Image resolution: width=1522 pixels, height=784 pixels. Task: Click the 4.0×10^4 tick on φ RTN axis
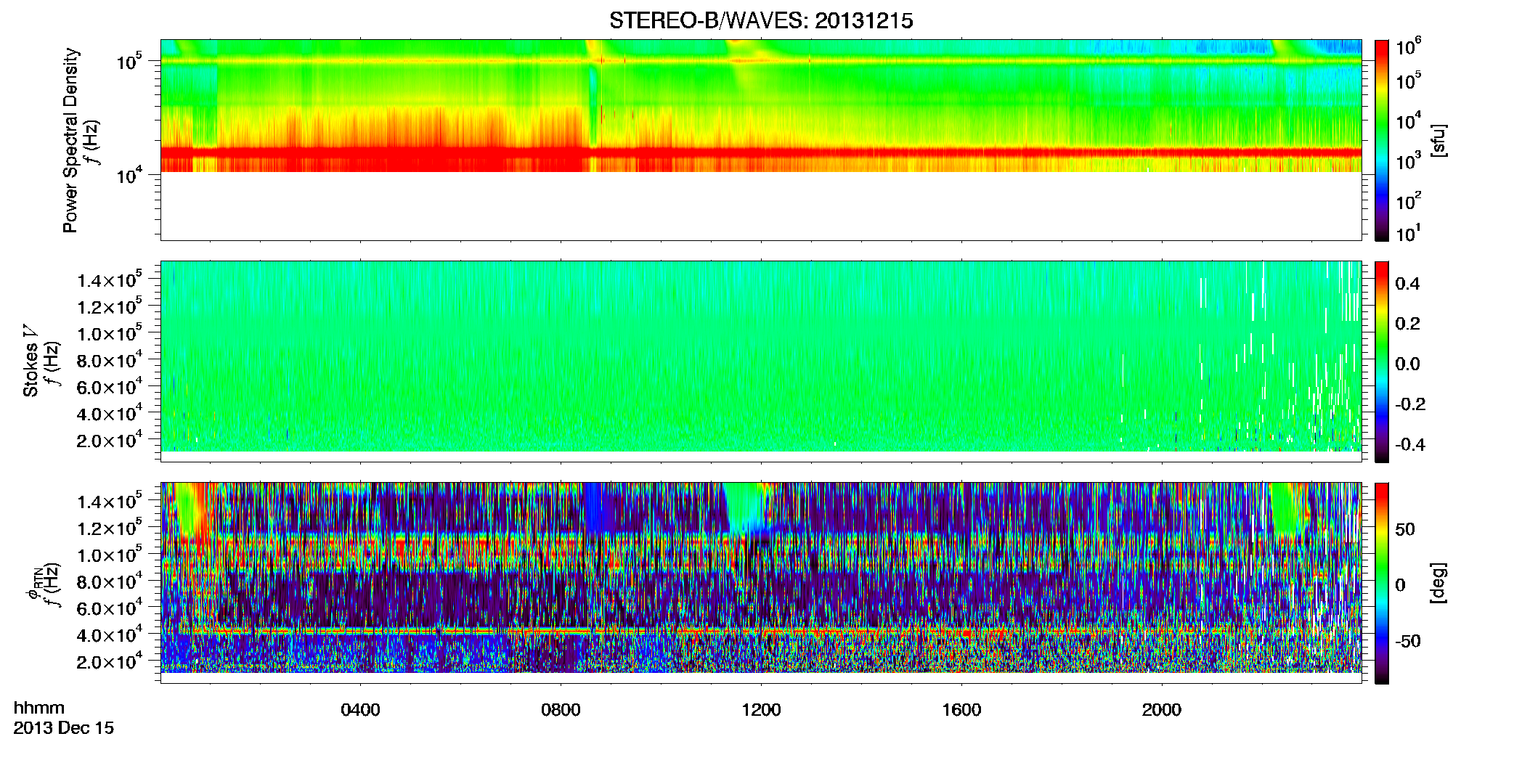coord(110,634)
